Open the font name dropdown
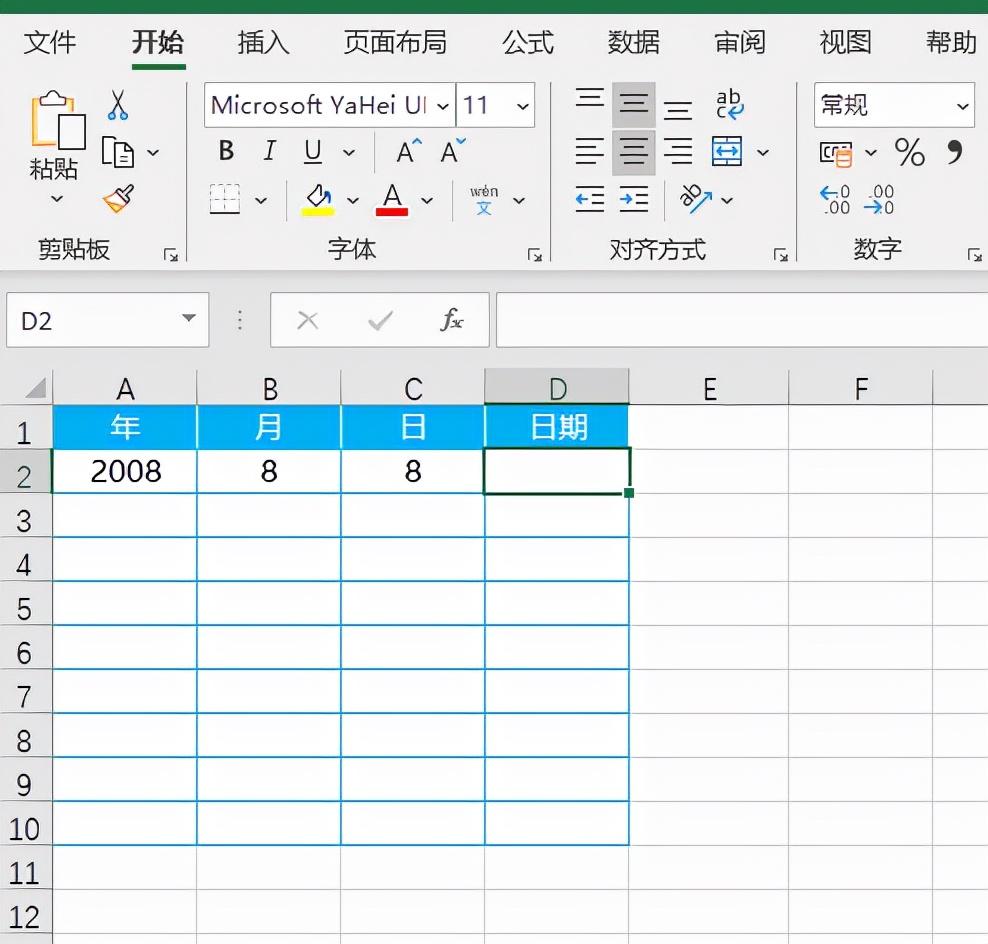The height and width of the screenshot is (944, 988). click(x=442, y=106)
